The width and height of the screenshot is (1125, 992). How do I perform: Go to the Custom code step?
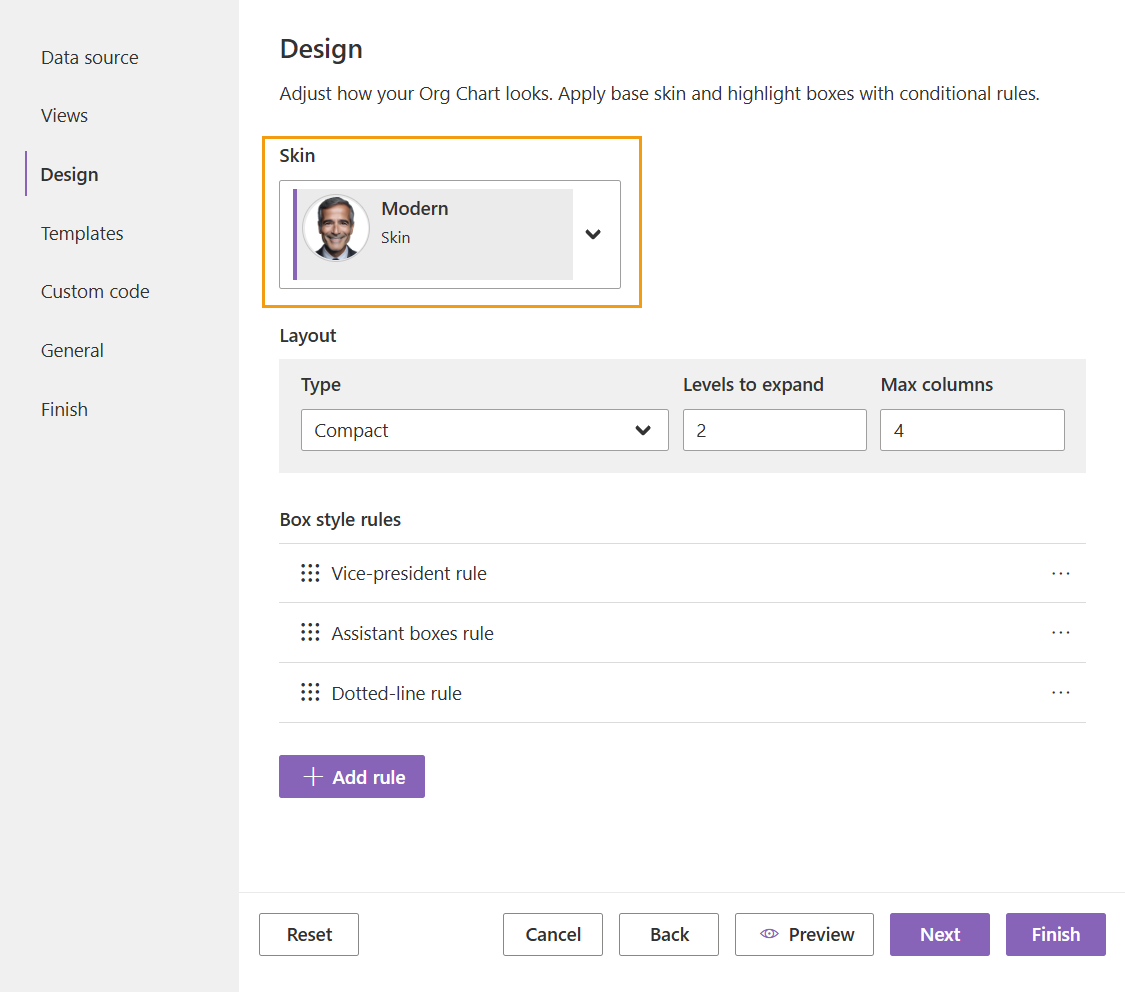(95, 291)
